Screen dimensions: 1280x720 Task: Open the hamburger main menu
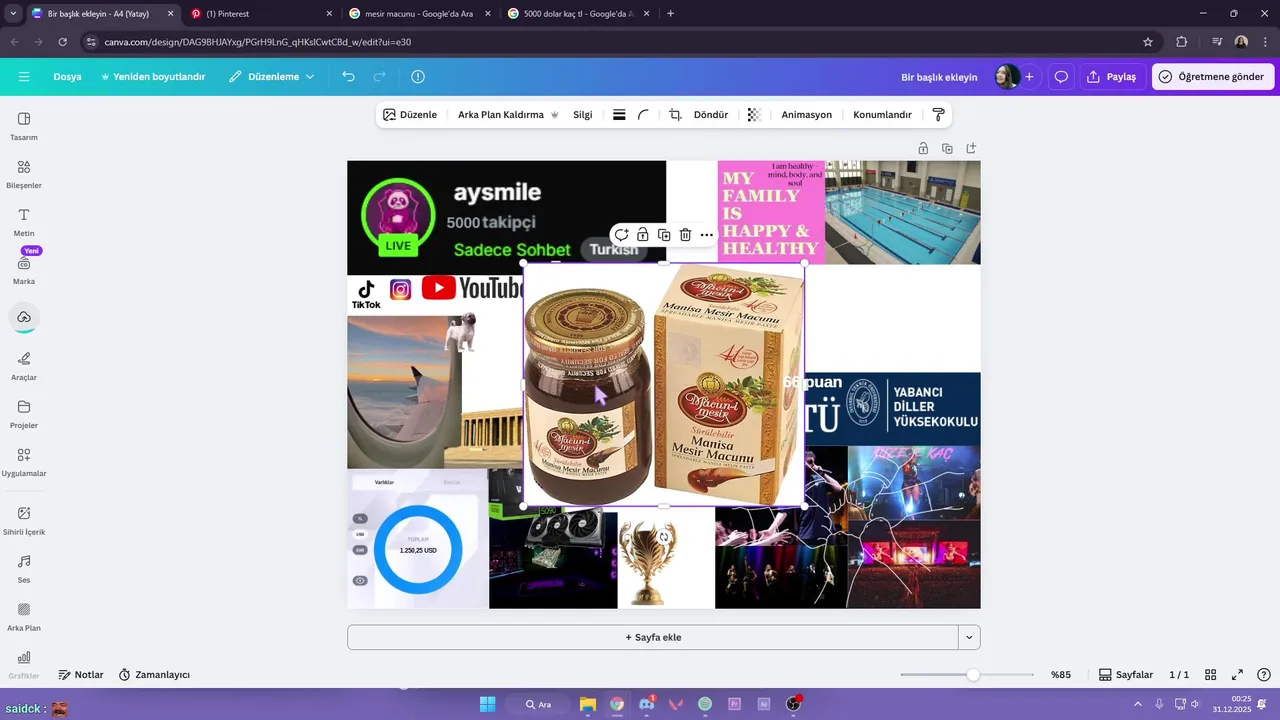click(x=24, y=77)
